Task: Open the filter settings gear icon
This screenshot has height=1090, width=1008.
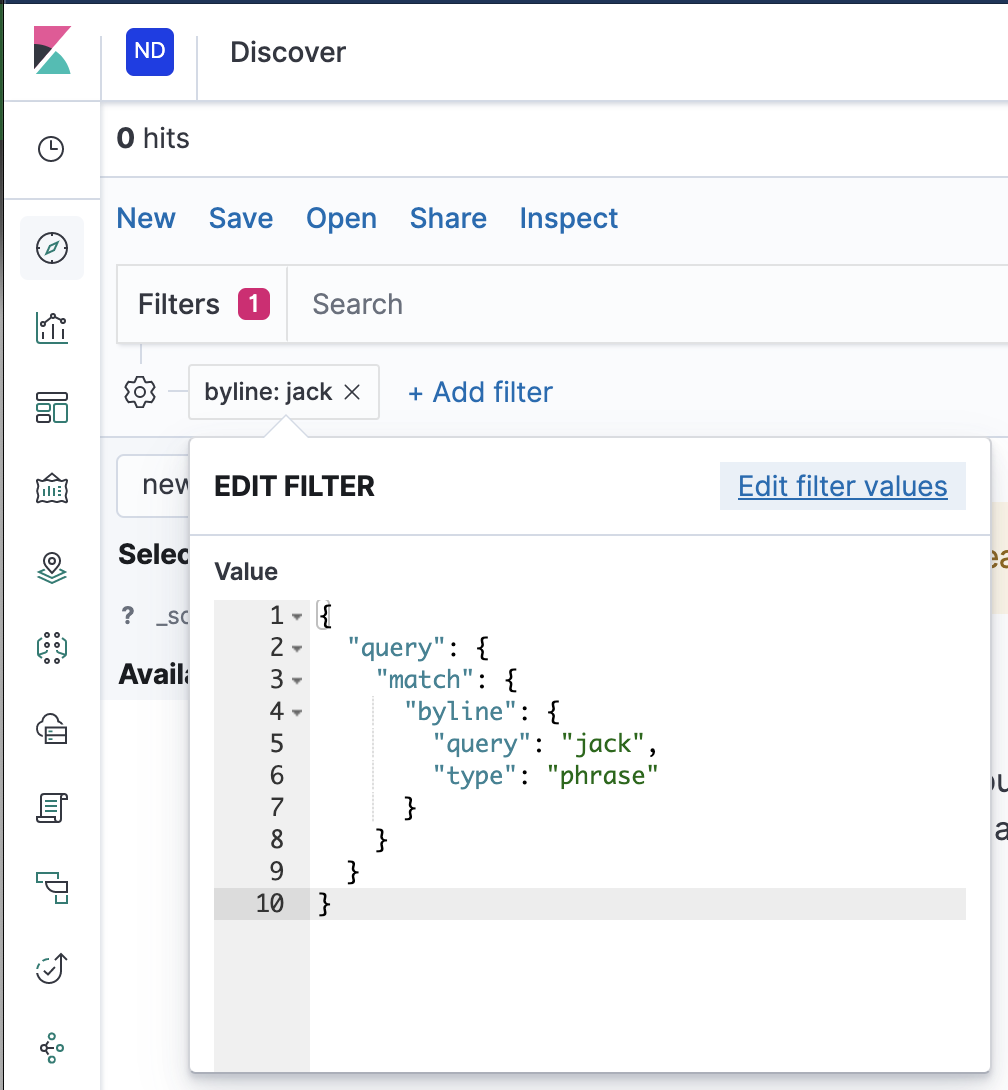Action: [140, 392]
